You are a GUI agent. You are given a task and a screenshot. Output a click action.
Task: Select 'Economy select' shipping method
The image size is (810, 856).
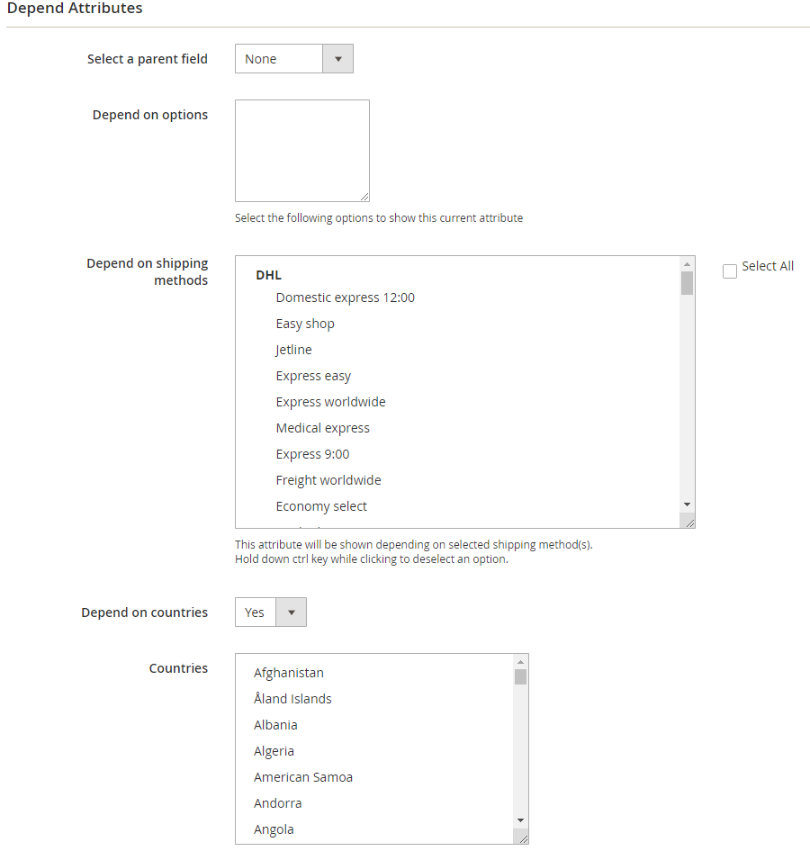pyautogui.click(x=321, y=506)
